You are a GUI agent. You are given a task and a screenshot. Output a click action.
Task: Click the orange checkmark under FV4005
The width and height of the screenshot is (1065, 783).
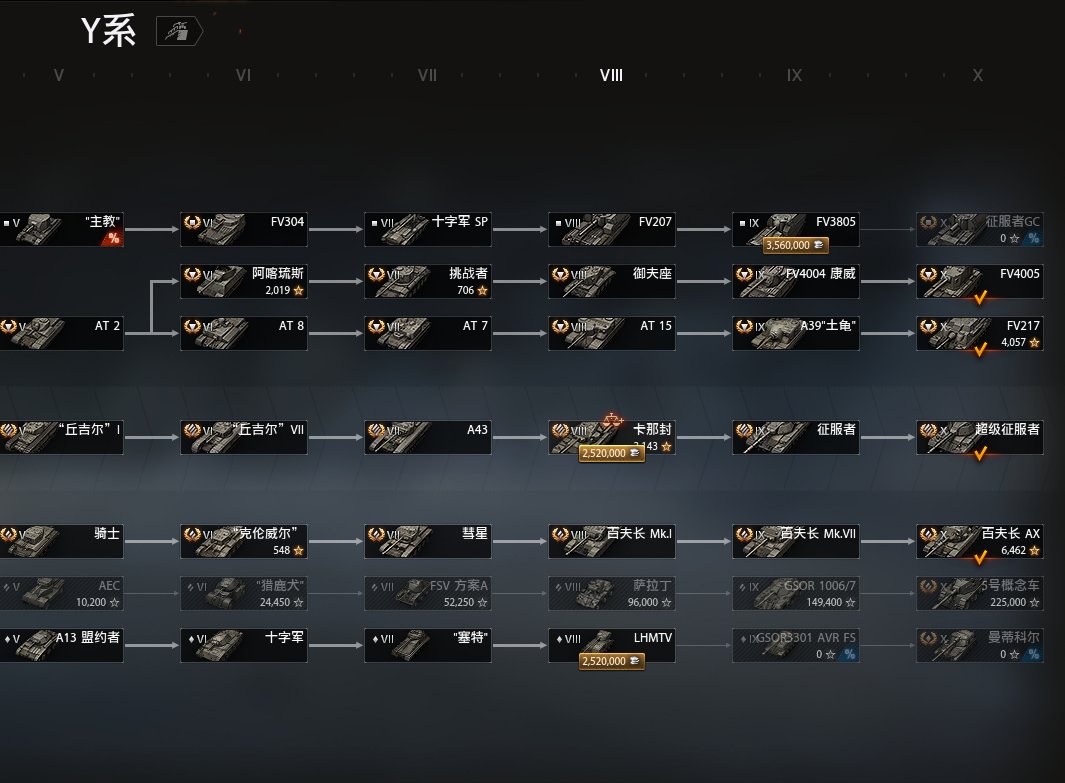point(980,297)
